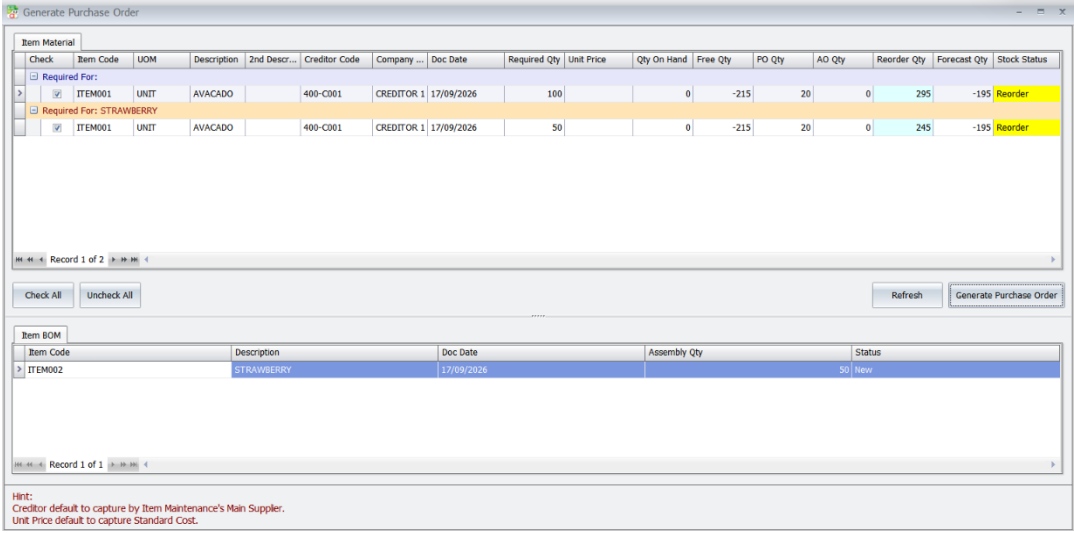
Task: Select the Item Material tab
Action: 48,42
